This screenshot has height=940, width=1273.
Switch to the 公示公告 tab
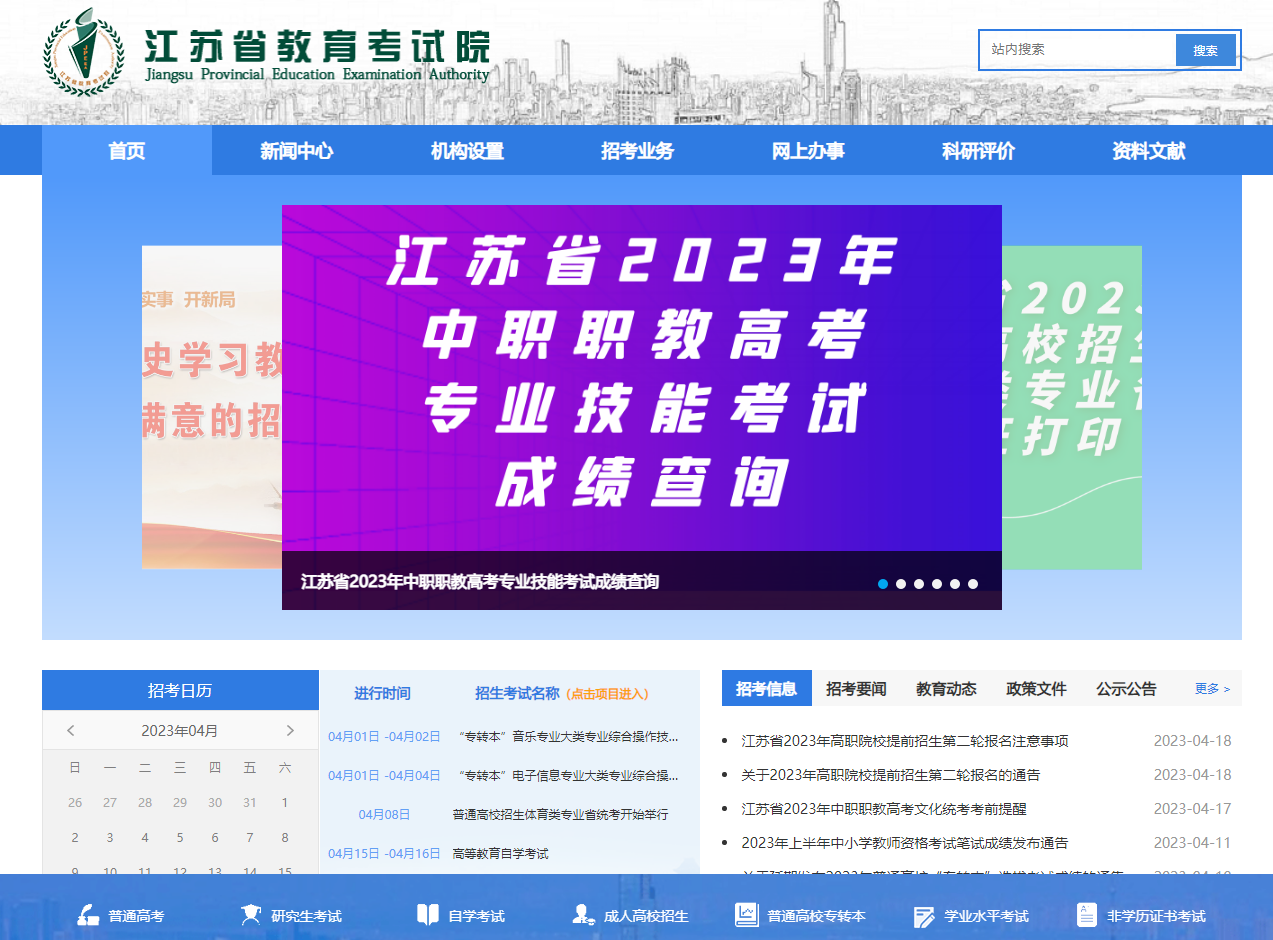pyautogui.click(x=1126, y=689)
